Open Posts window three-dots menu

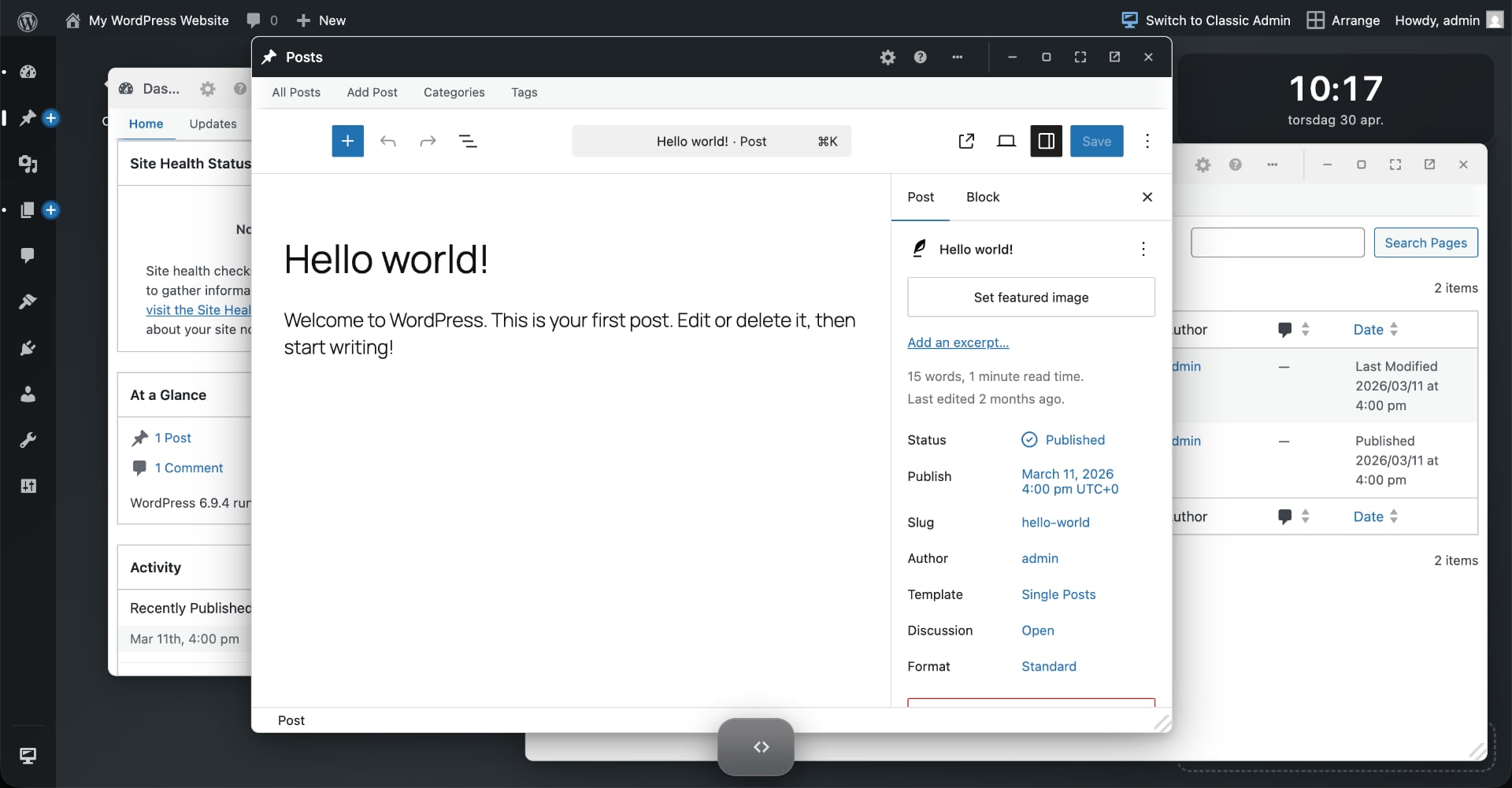[x=957, y=57]
